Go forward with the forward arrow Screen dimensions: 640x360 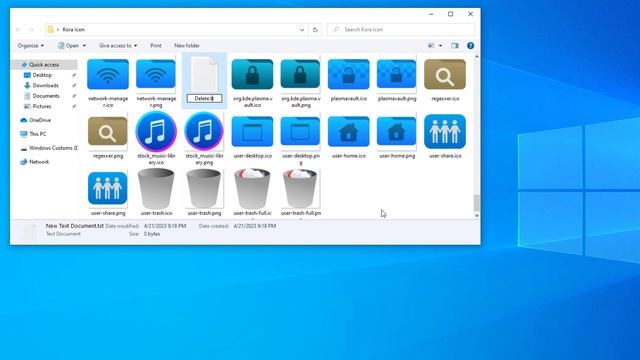(31, 29)
